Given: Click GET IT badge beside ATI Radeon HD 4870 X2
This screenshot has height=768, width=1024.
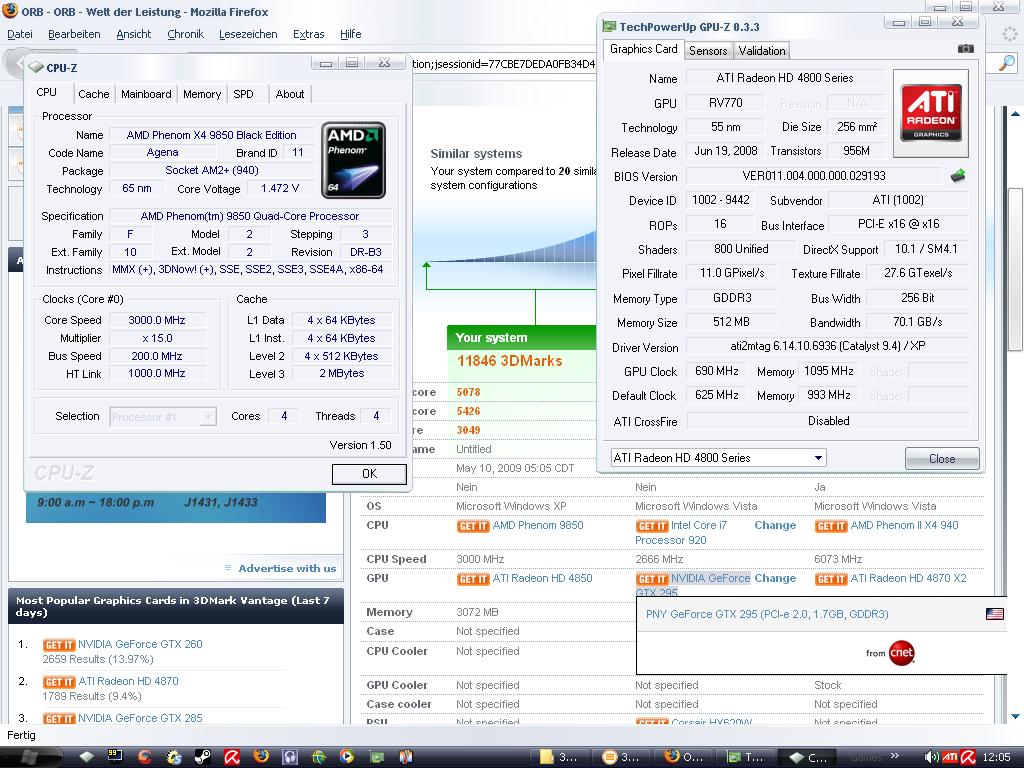Looking at the screenshot, I should 831,579.
